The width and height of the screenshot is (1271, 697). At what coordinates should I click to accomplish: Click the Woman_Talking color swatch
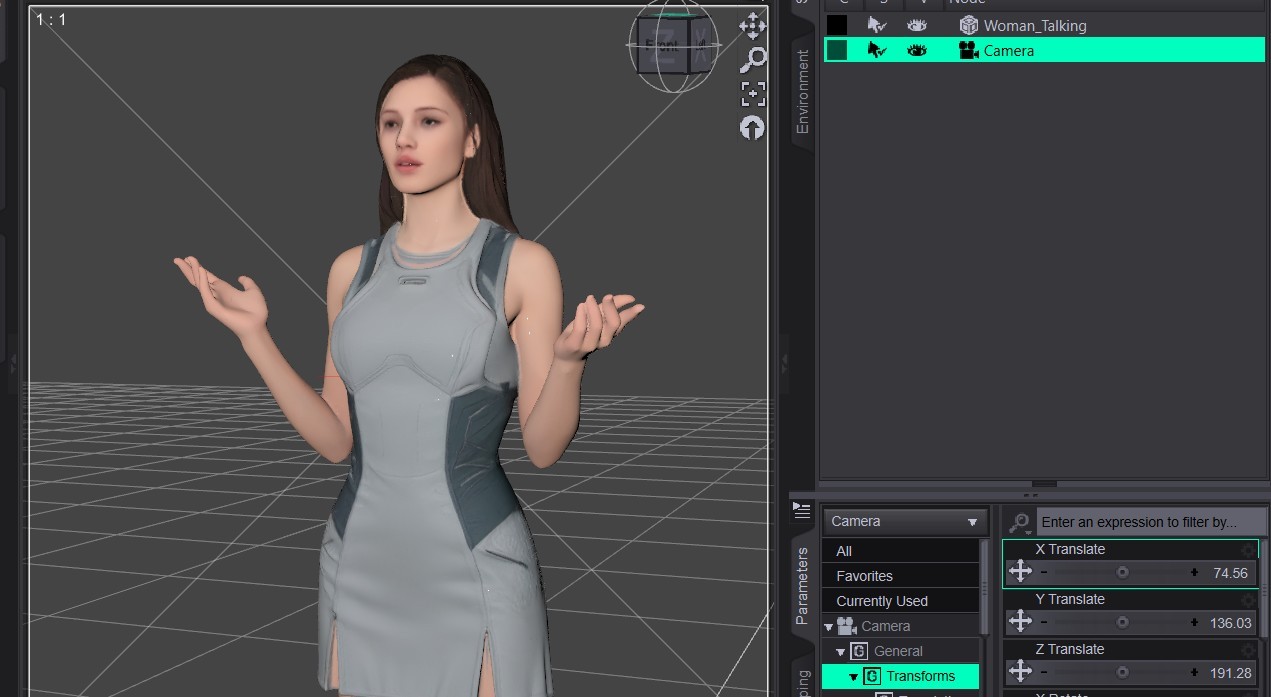(x=837, y=25)
